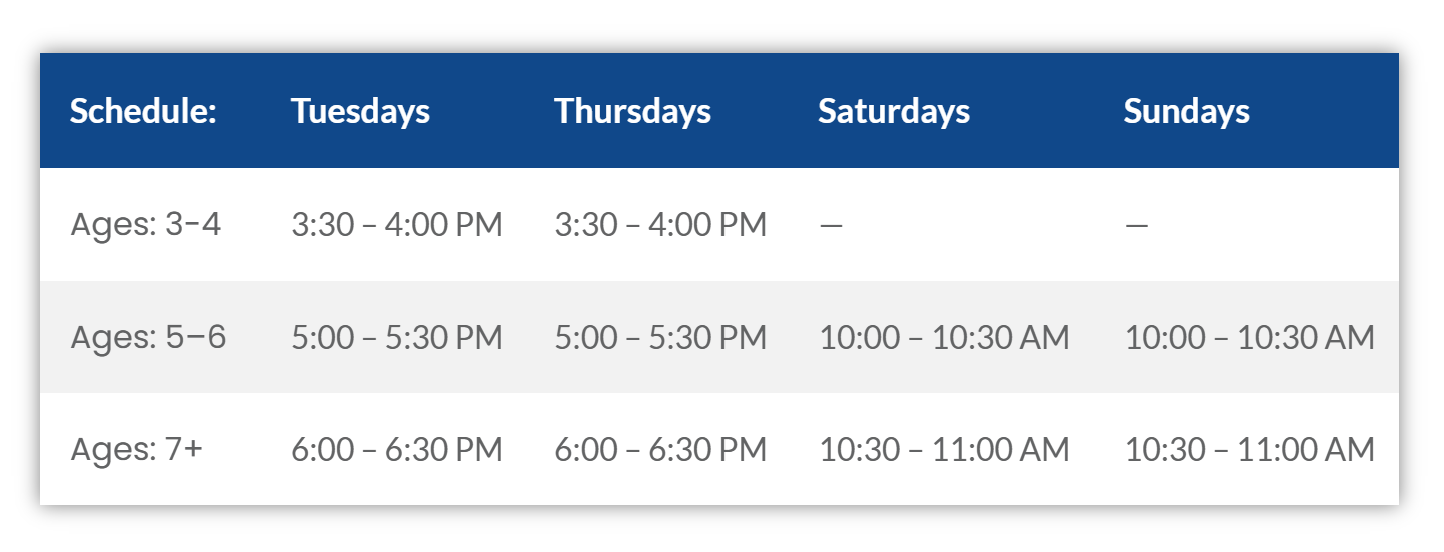Choose Sunday 10:00 – 10:30 AM slot
This screenshot has height=552, width=1444.
click(x=1249, y=338)
